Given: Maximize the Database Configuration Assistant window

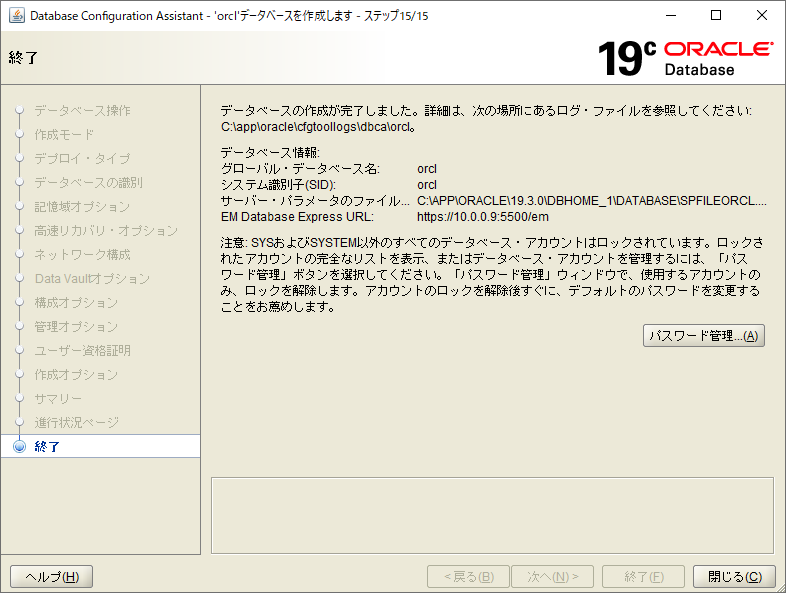Looking at the screenshot, I should coord(716,16).
